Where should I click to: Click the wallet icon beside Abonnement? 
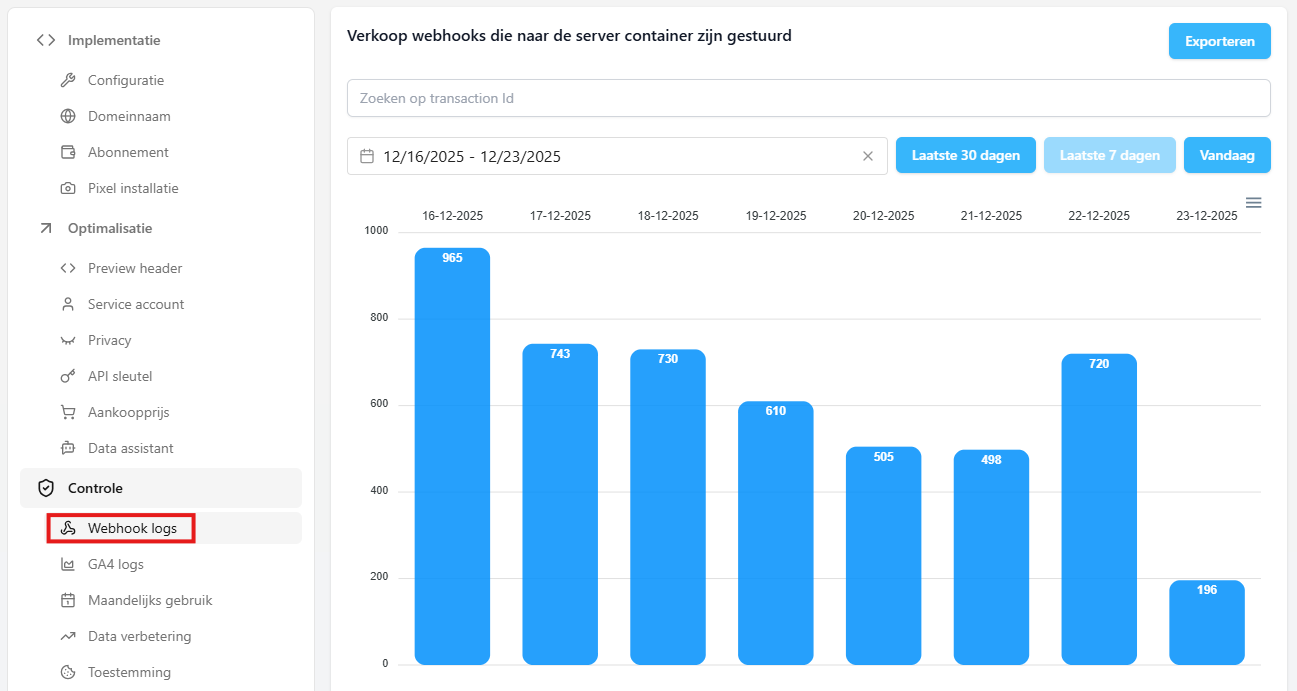pyautogui.click(x=68, y=152)
